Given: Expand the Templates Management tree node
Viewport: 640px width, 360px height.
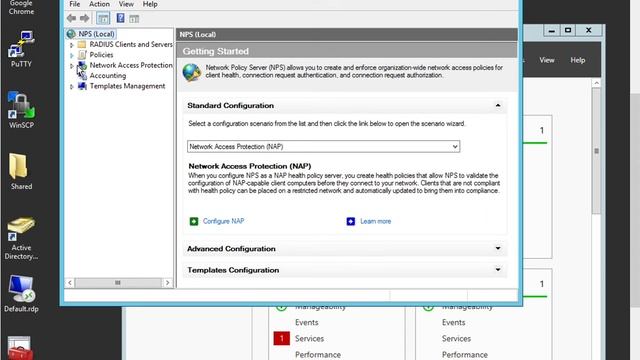Looking at the screenshot, I should tap(72, 87).
